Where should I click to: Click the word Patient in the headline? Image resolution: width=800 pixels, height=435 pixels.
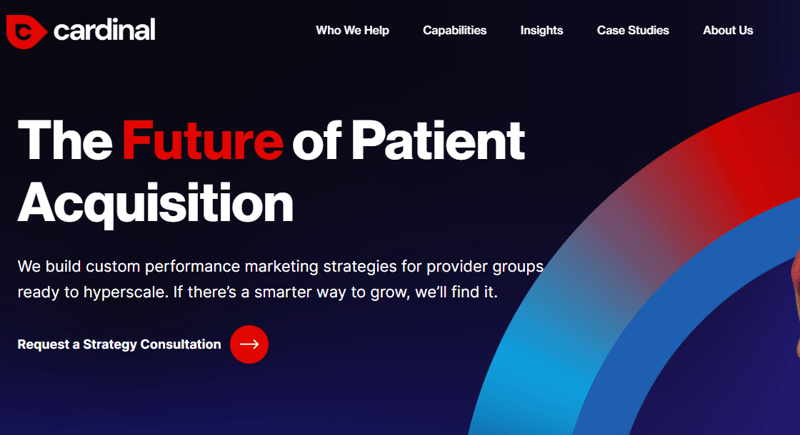coord(439,141)
